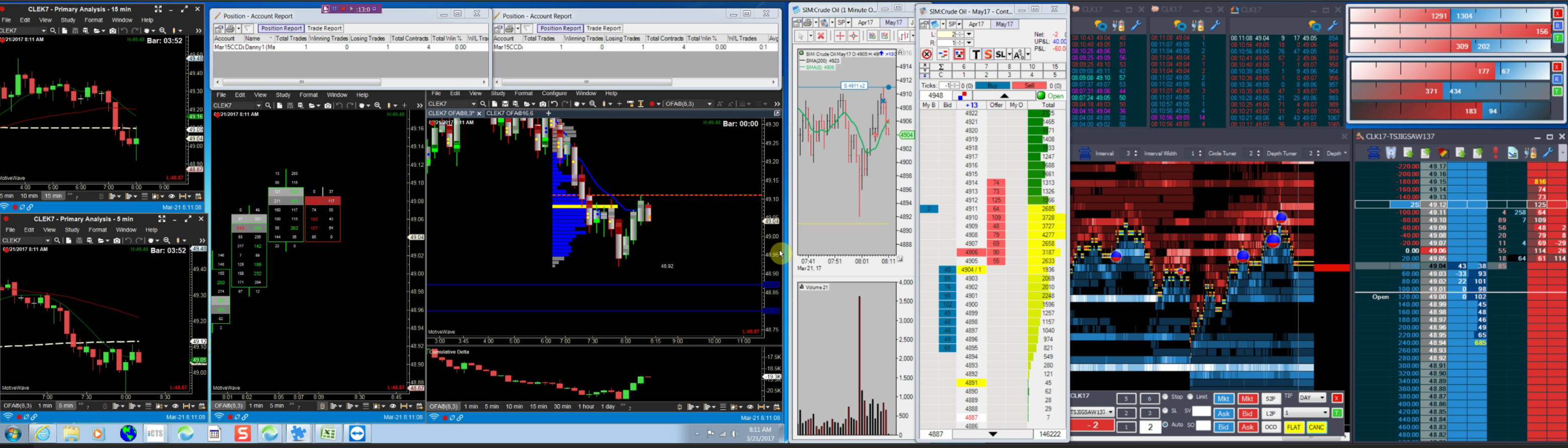Click red X delete tool in Crude Oil chart
This screenshot has width=1568, height=448.
point(820,37)
